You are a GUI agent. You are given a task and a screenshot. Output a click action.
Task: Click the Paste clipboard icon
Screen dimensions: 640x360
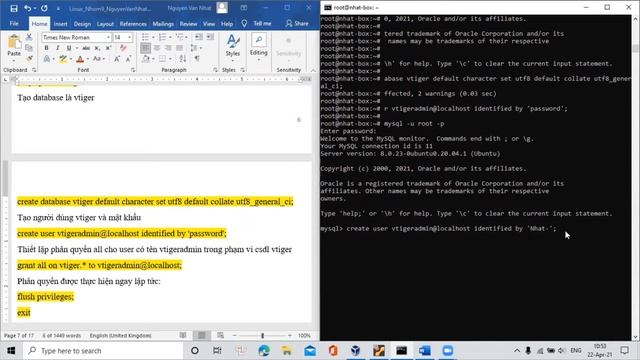pos(14,42)
